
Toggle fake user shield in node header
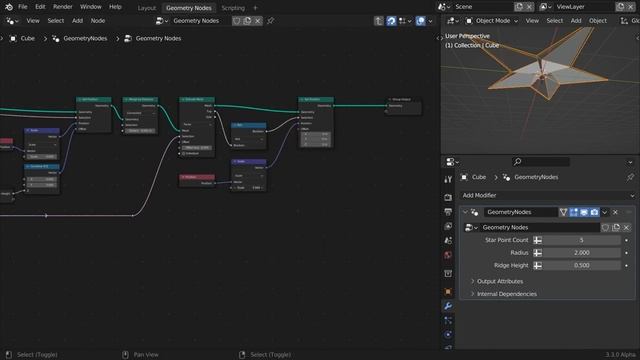(x=236, y=21)
